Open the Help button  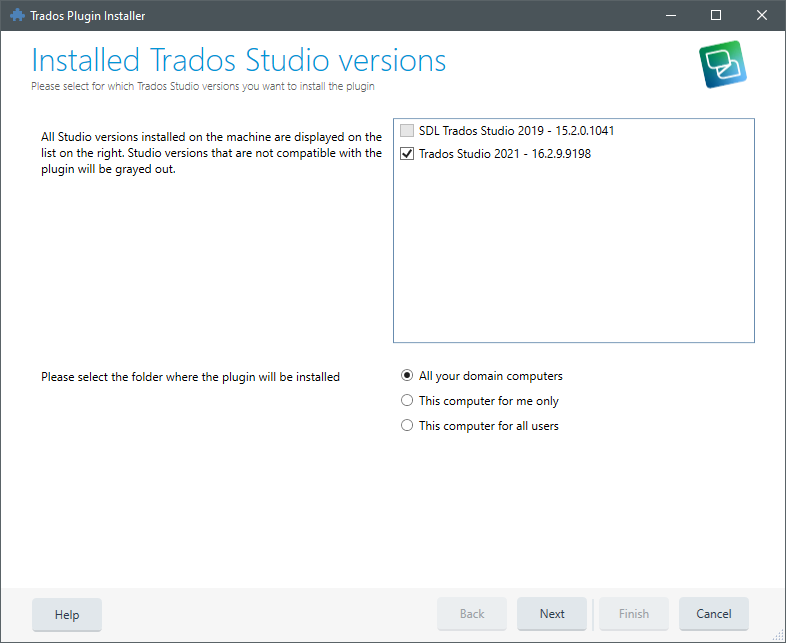coord(67,614)
